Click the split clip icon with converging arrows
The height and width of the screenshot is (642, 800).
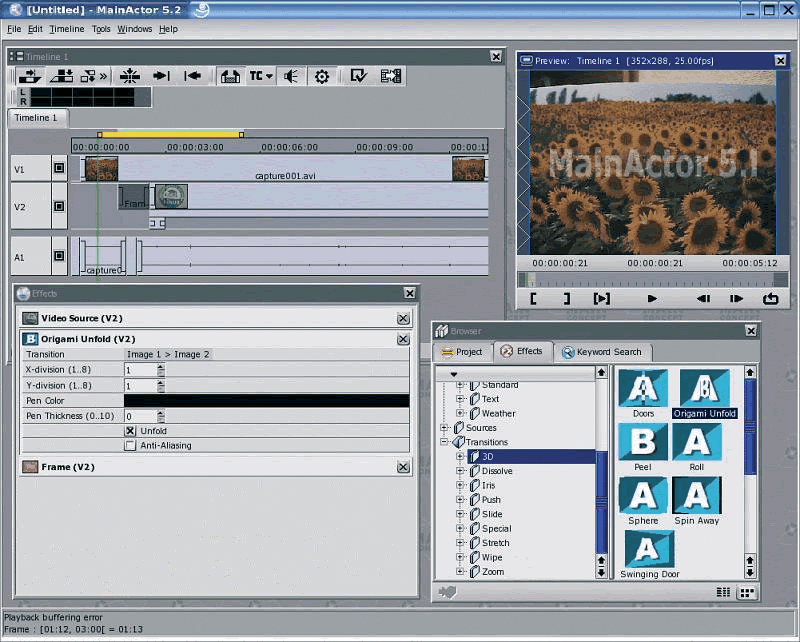tap(130, 77)
